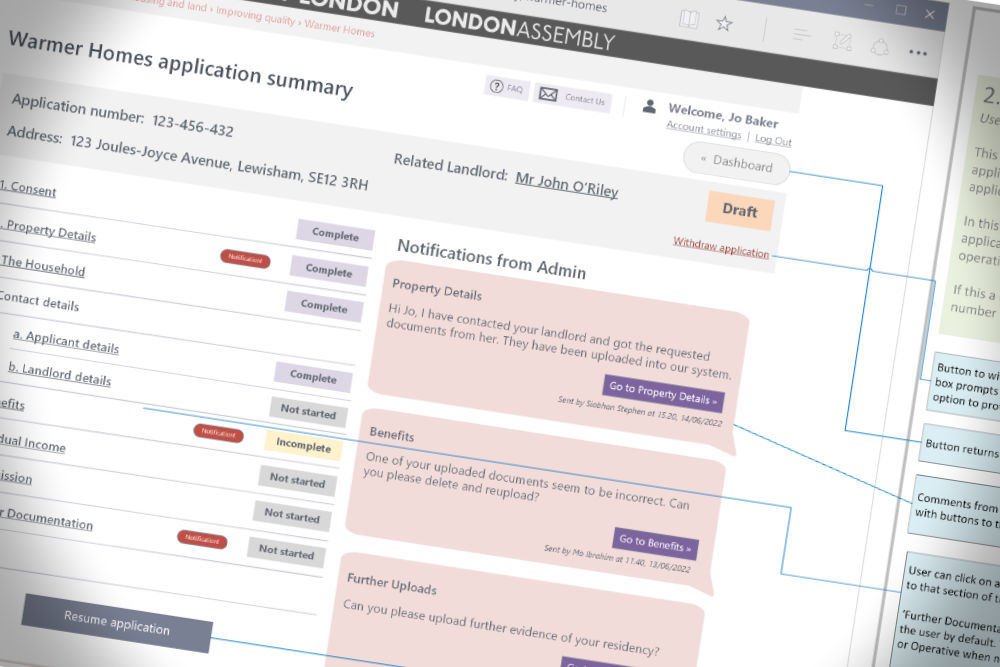Image resolution: width=1000 pixels, height=667 pixels.
Task: Click the web note pen icon
Action: [x=841, y=41]
